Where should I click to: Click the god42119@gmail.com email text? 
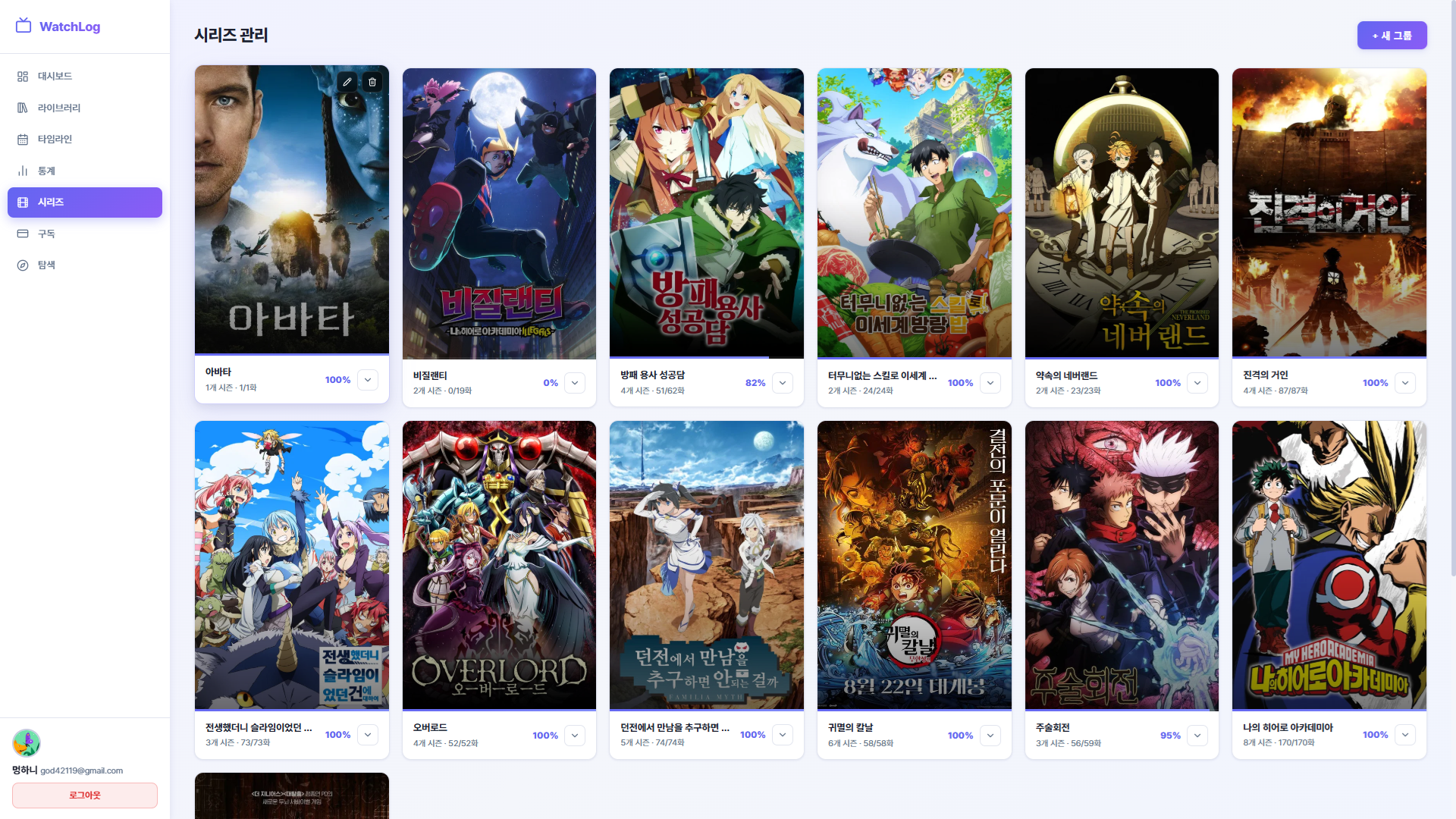(x=82, y=770)
